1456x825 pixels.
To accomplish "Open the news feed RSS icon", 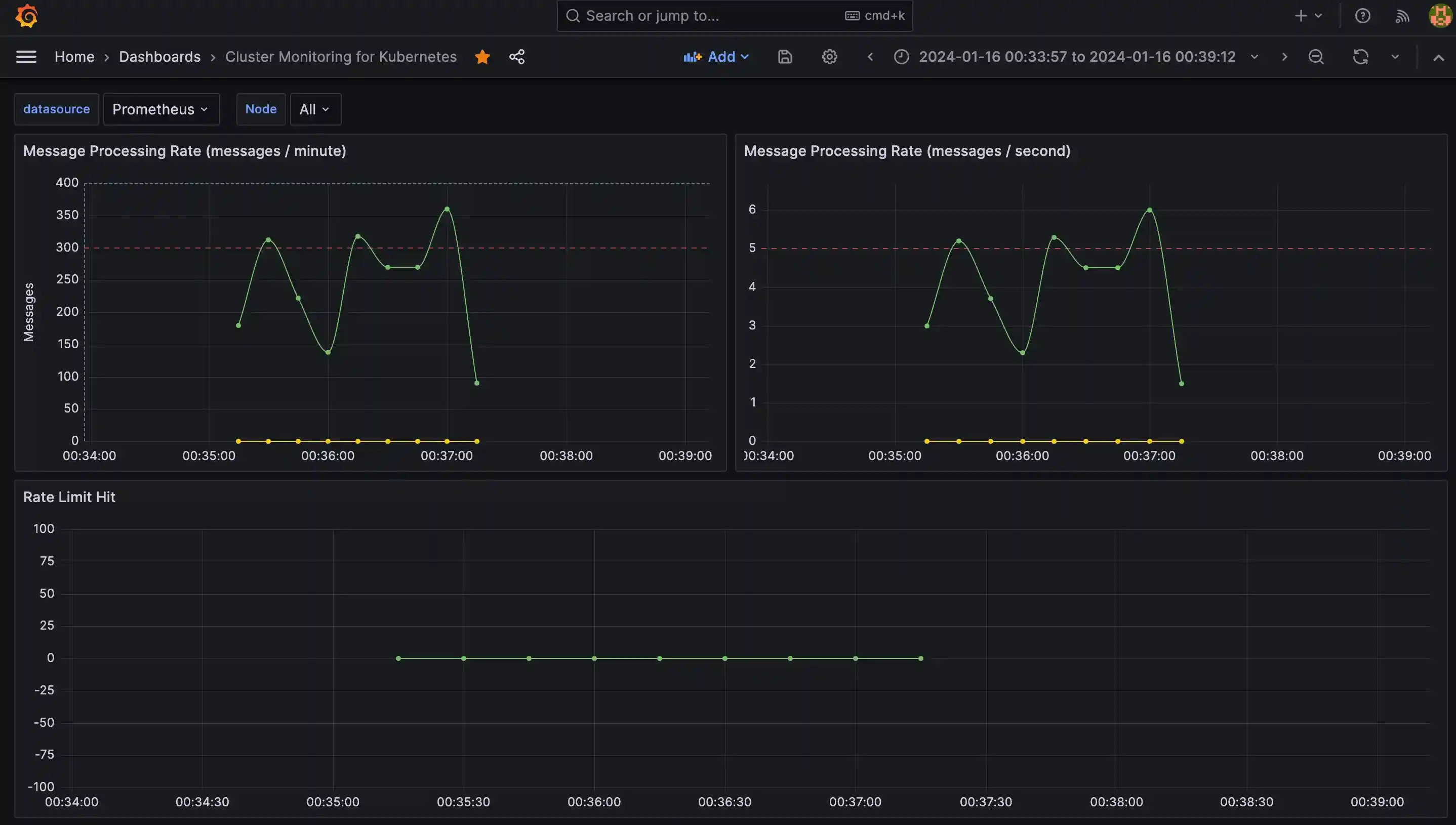I will tap(1402, 16).
